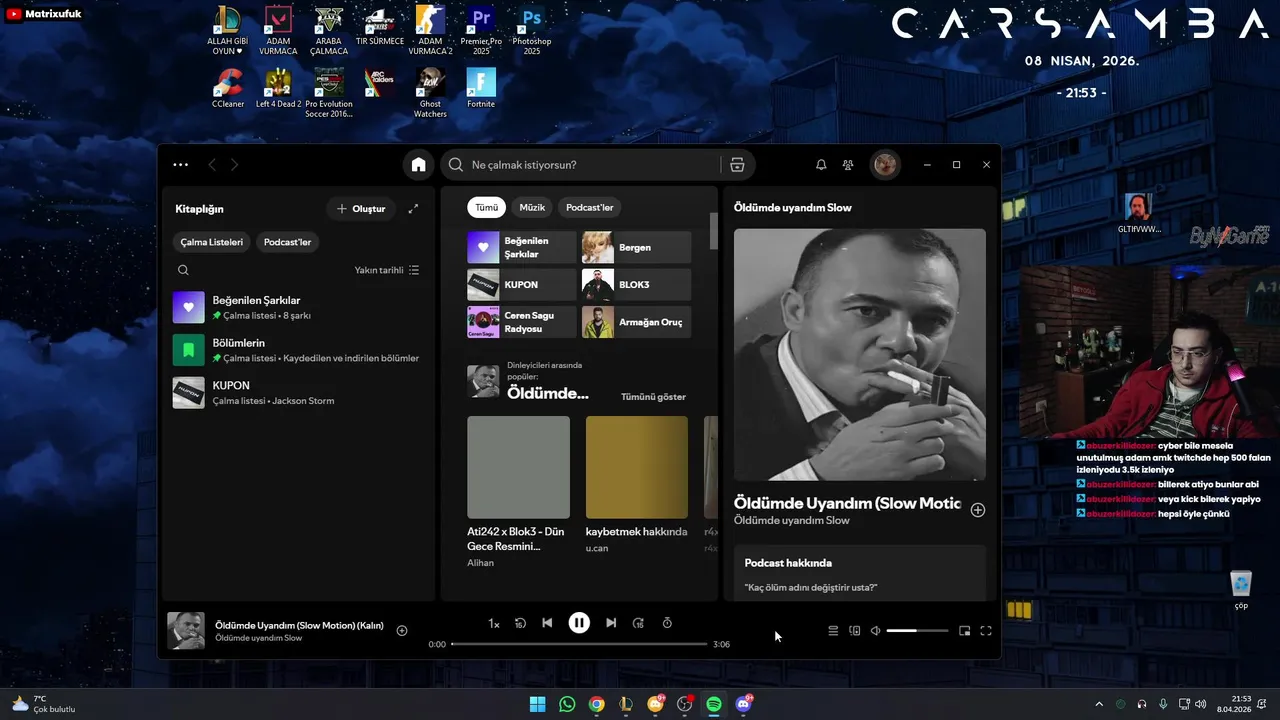Open the Friend Activity icon
1280x720 pixels.
848,165
